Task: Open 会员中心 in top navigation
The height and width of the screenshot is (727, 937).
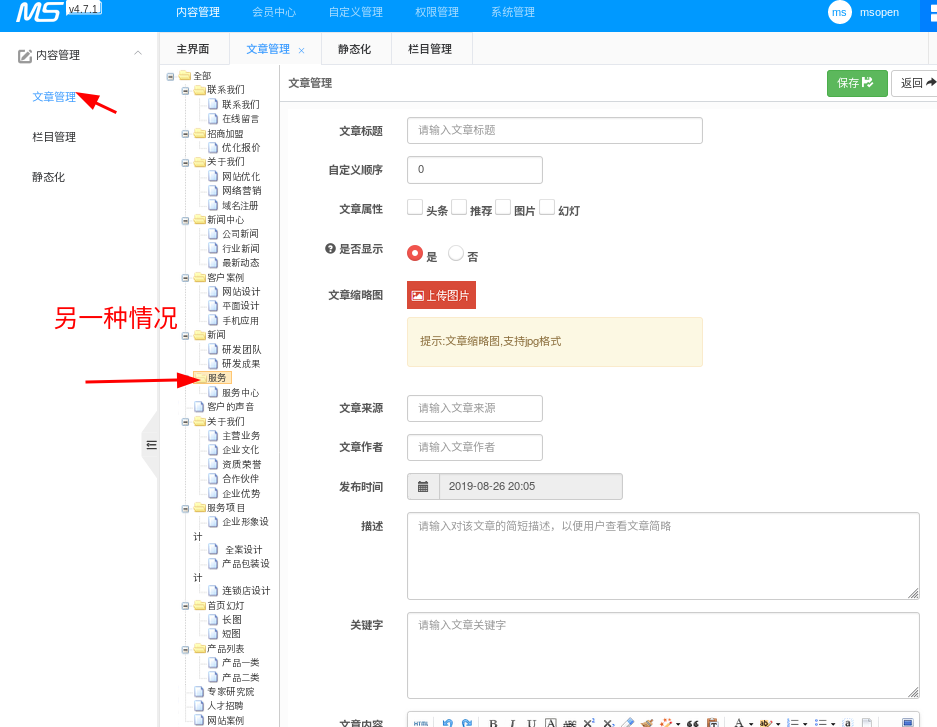Action: 274,13
